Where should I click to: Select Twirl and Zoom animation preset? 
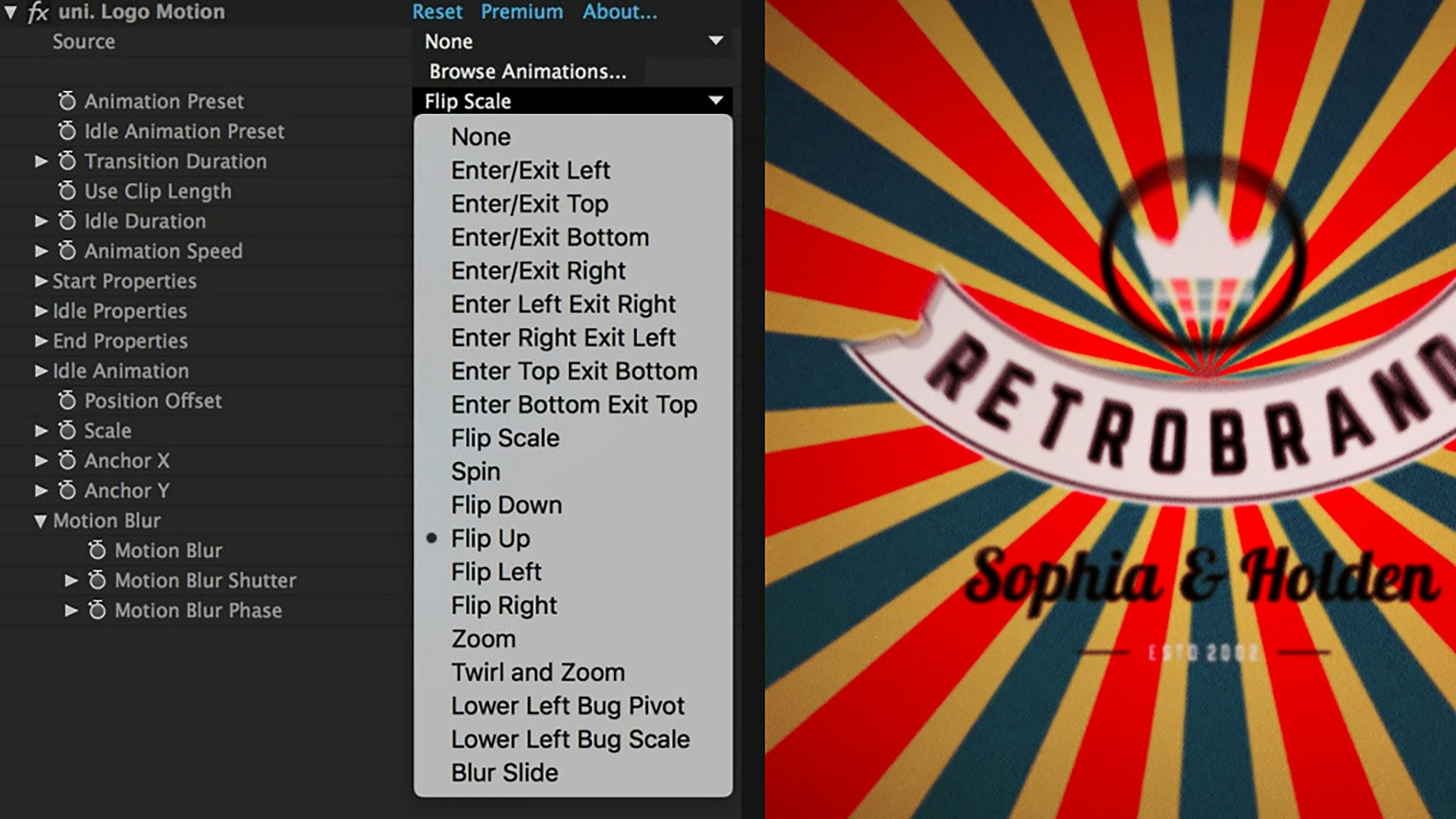click(x=538, y=673)
